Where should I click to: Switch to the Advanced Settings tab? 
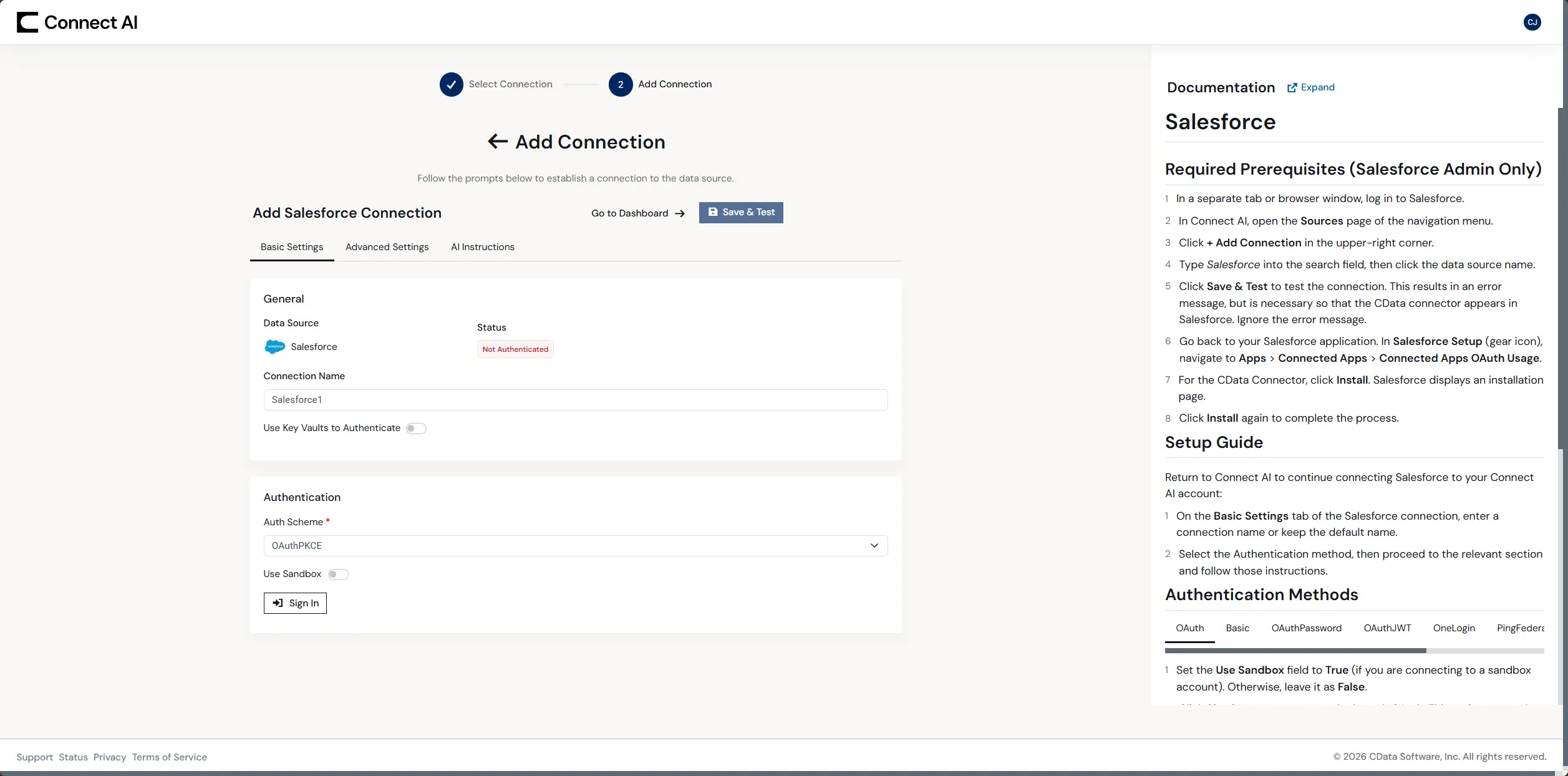tap(387, 247)
